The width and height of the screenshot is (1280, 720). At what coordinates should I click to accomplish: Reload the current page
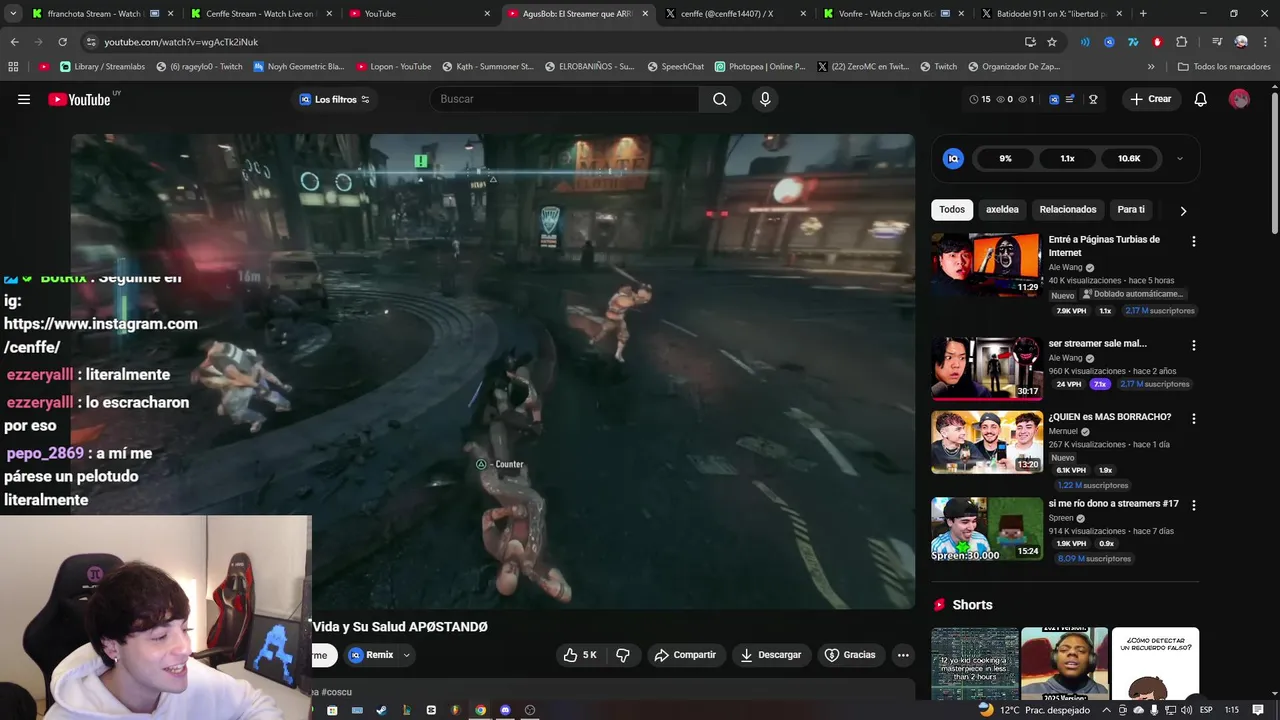62,42
